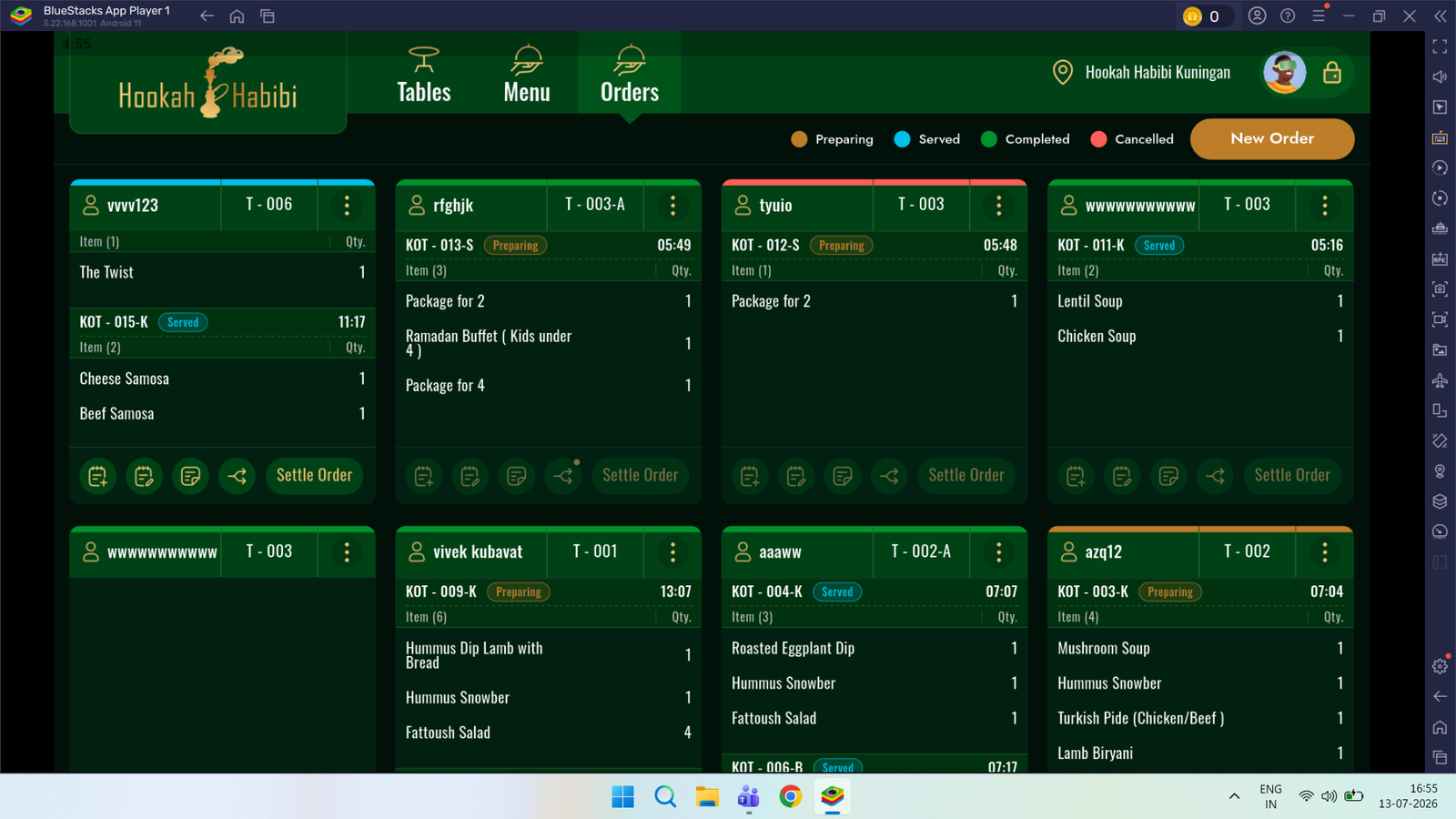Click the blue Served legend dot
Screen dimensions: 1456x819
point(902,139)
